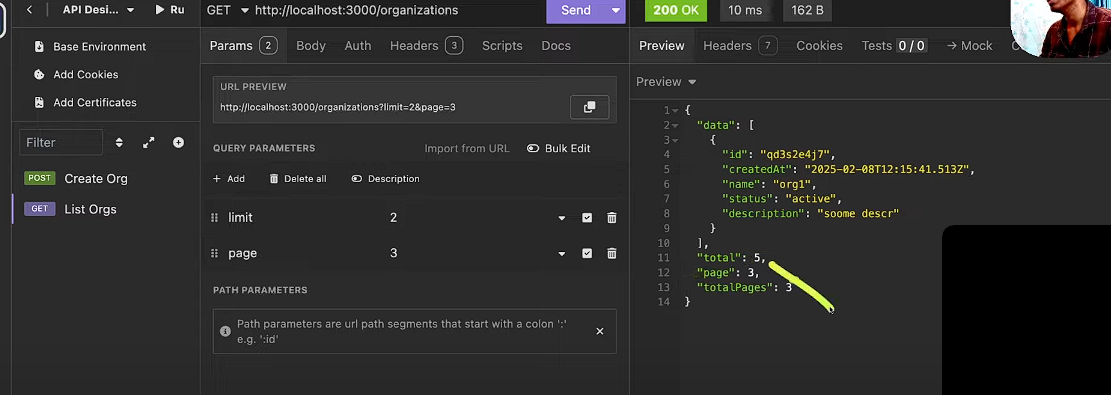Click the 200 OK status badge
Screen dimensions: 1111x395
click(676, 10)
